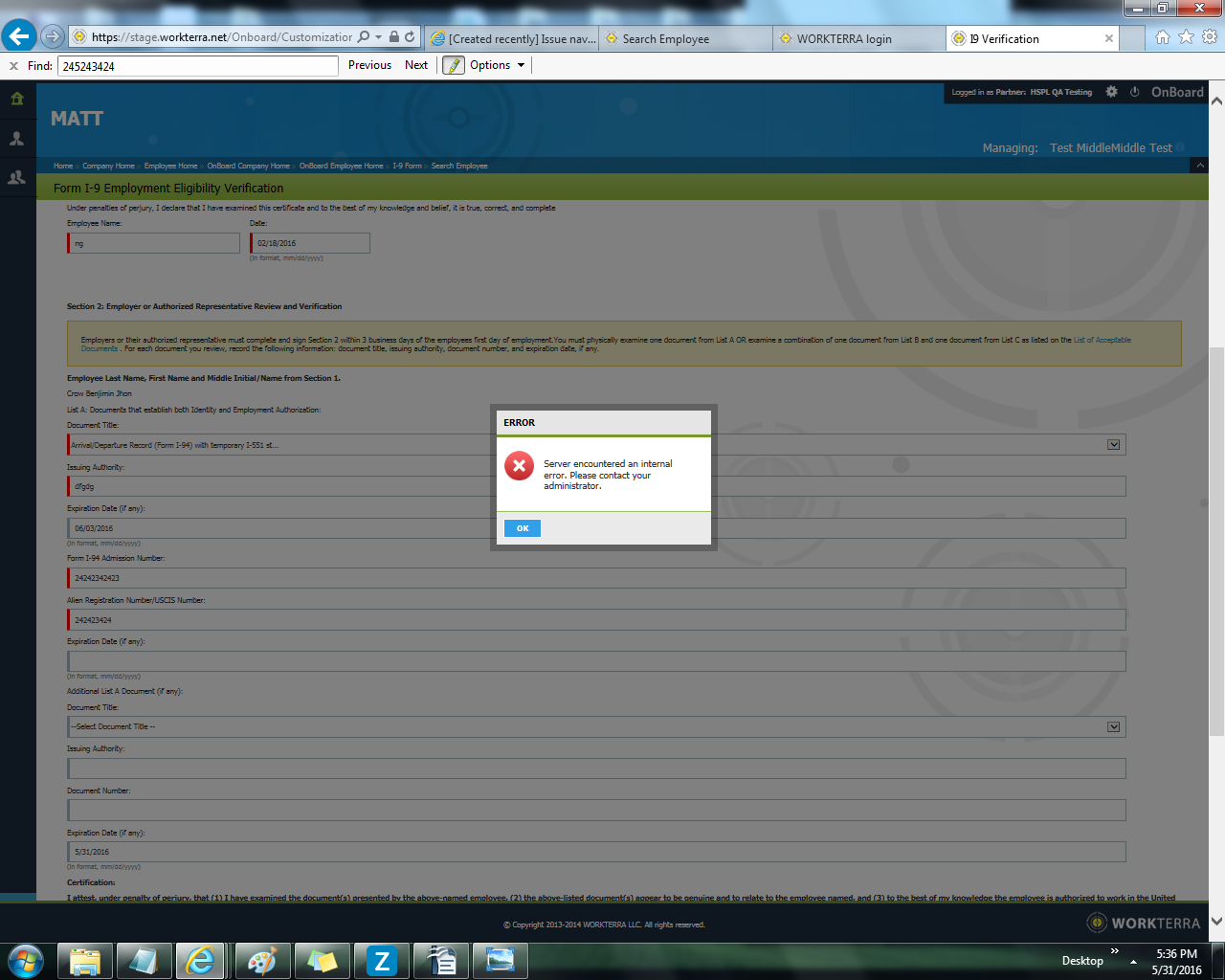
Task: Click OK in the error dialog
Action: [x=523, y=528]
